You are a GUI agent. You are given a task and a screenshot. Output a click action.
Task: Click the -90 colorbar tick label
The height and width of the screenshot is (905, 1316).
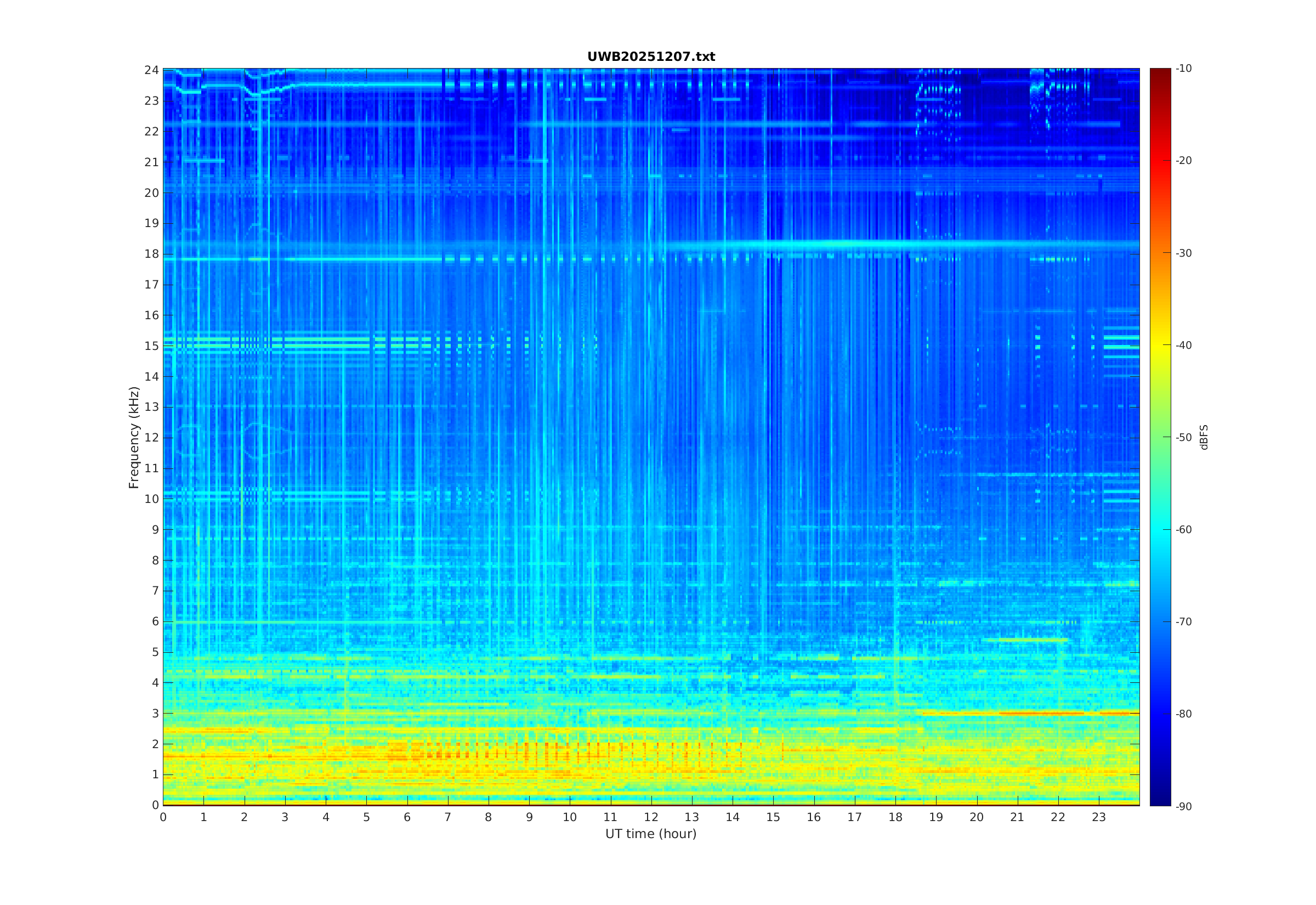click(1183, 806)
